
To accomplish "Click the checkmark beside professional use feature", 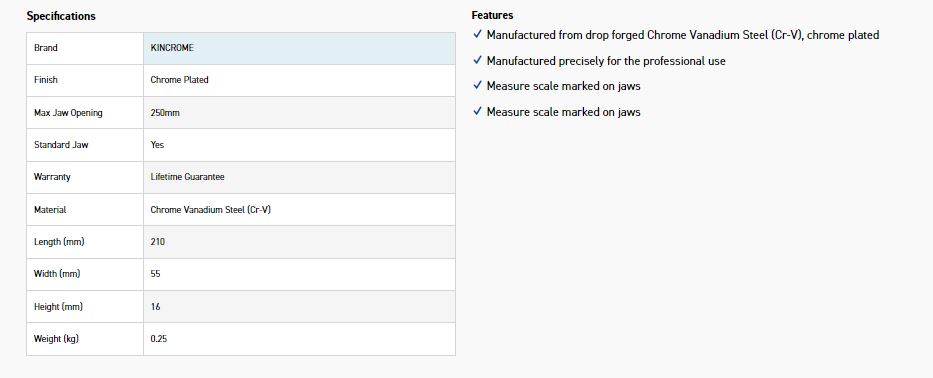I will click(477, 61).
